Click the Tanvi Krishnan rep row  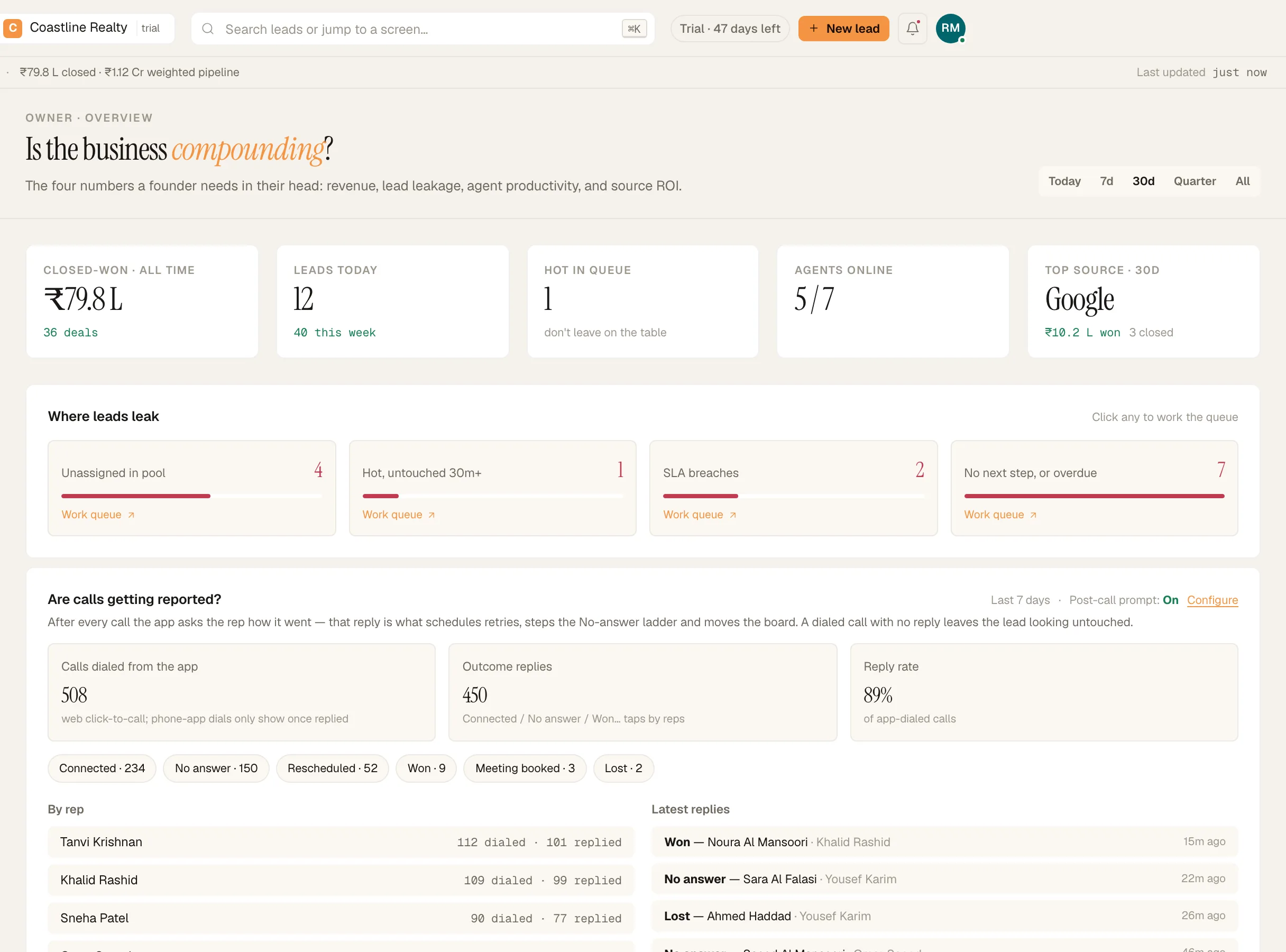tap(341, 842)
